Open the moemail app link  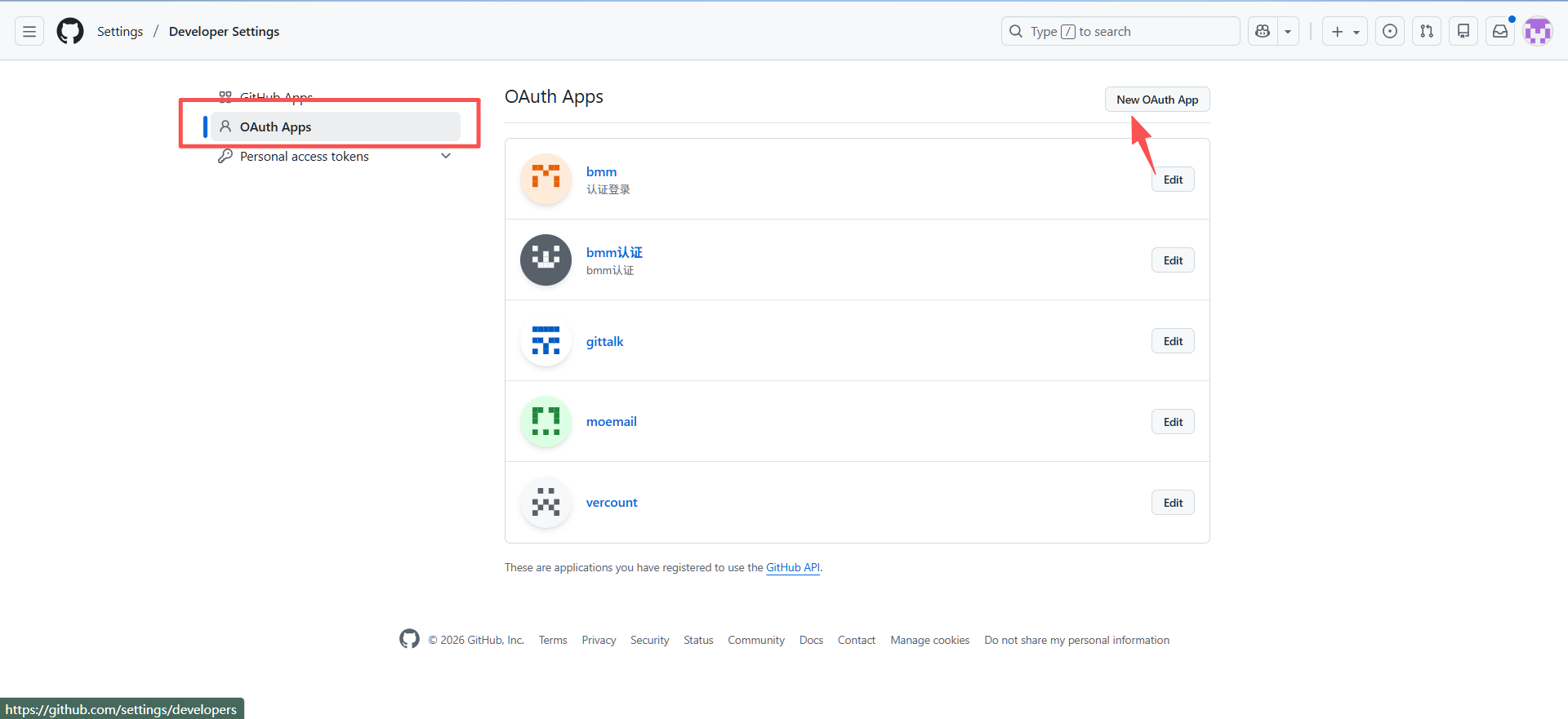pos(611,422)
